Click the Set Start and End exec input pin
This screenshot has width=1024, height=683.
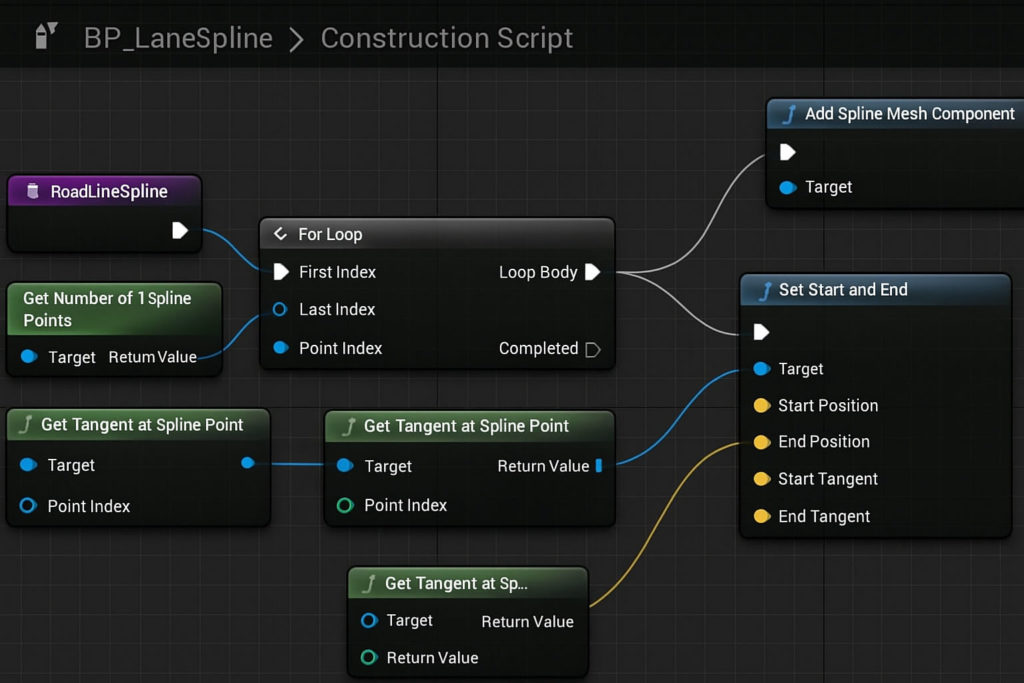coord(761,331)
